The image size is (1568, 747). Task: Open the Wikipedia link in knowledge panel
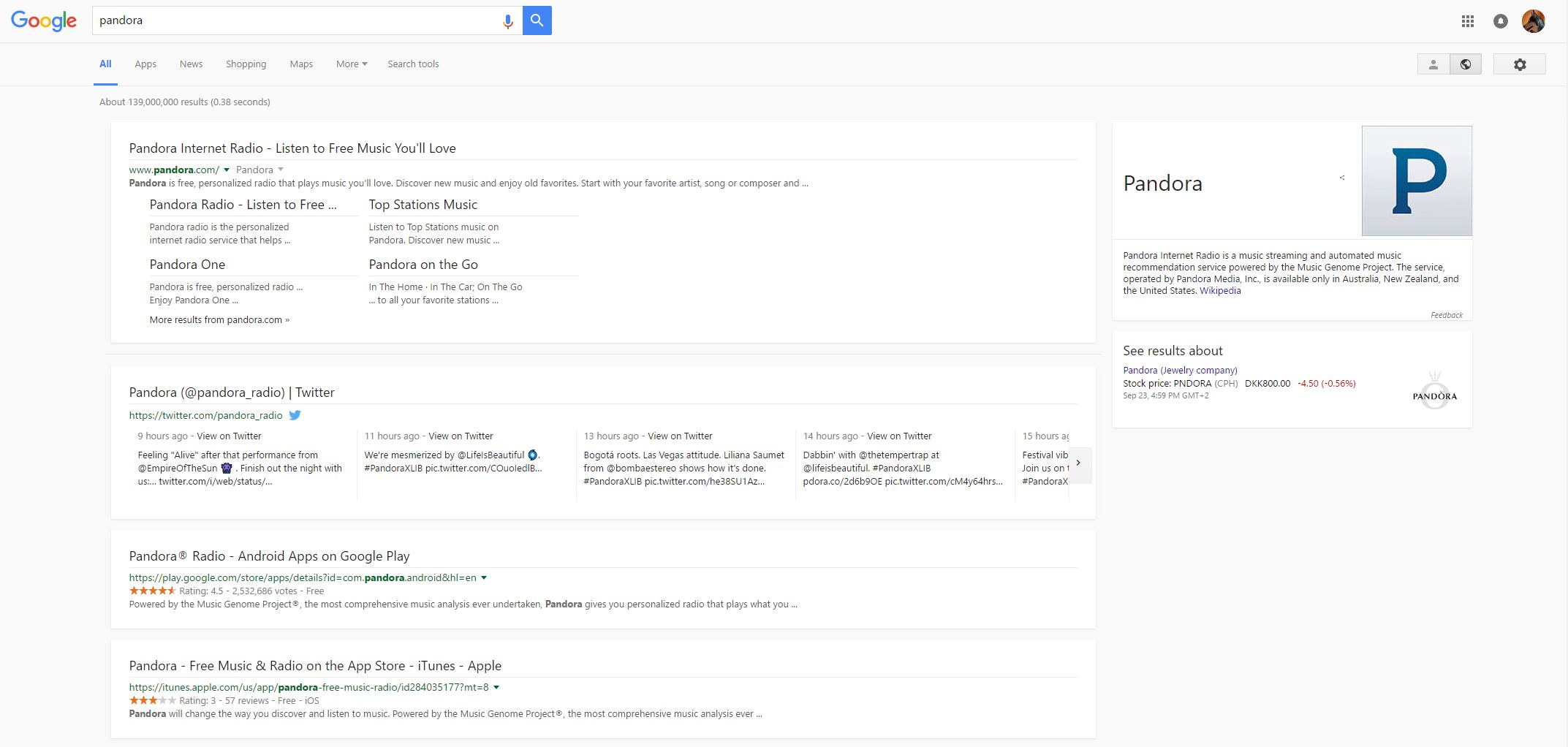tap(1219, 291)
